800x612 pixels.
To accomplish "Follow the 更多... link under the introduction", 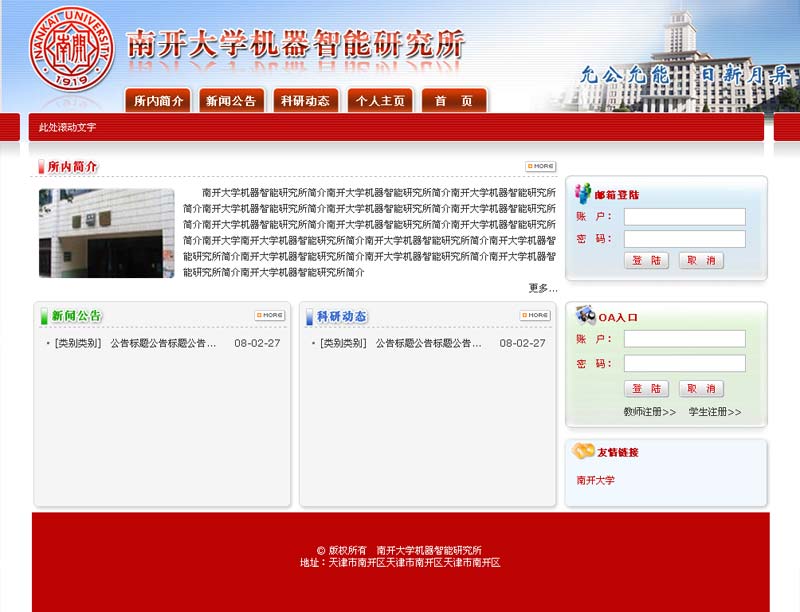I will click(x=543, y=288).
